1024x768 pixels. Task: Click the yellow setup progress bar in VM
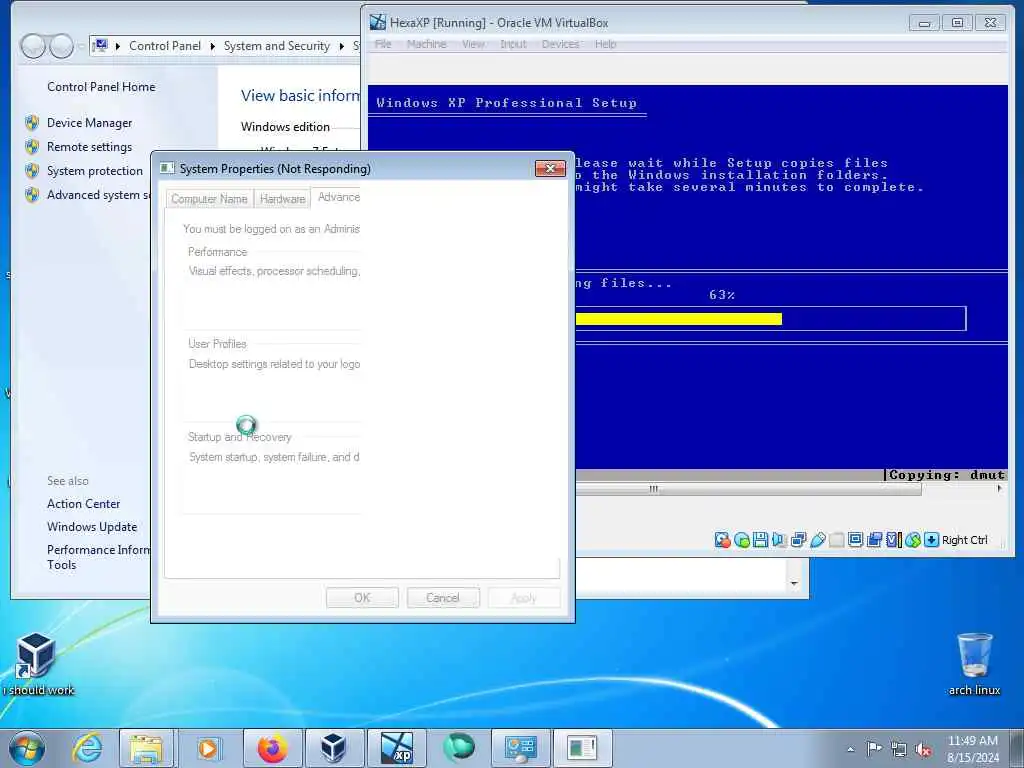[679, 319]
